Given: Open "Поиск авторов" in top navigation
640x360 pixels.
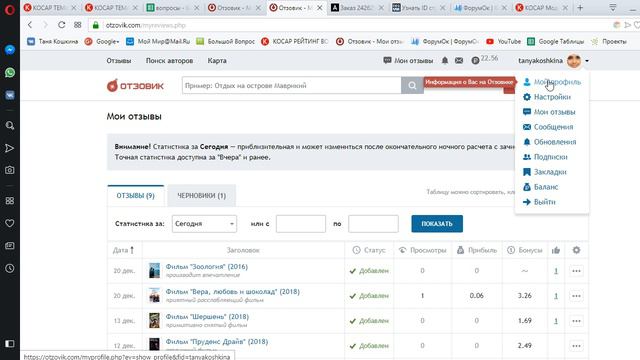Looking at the screenshot, I should [169, 60].
